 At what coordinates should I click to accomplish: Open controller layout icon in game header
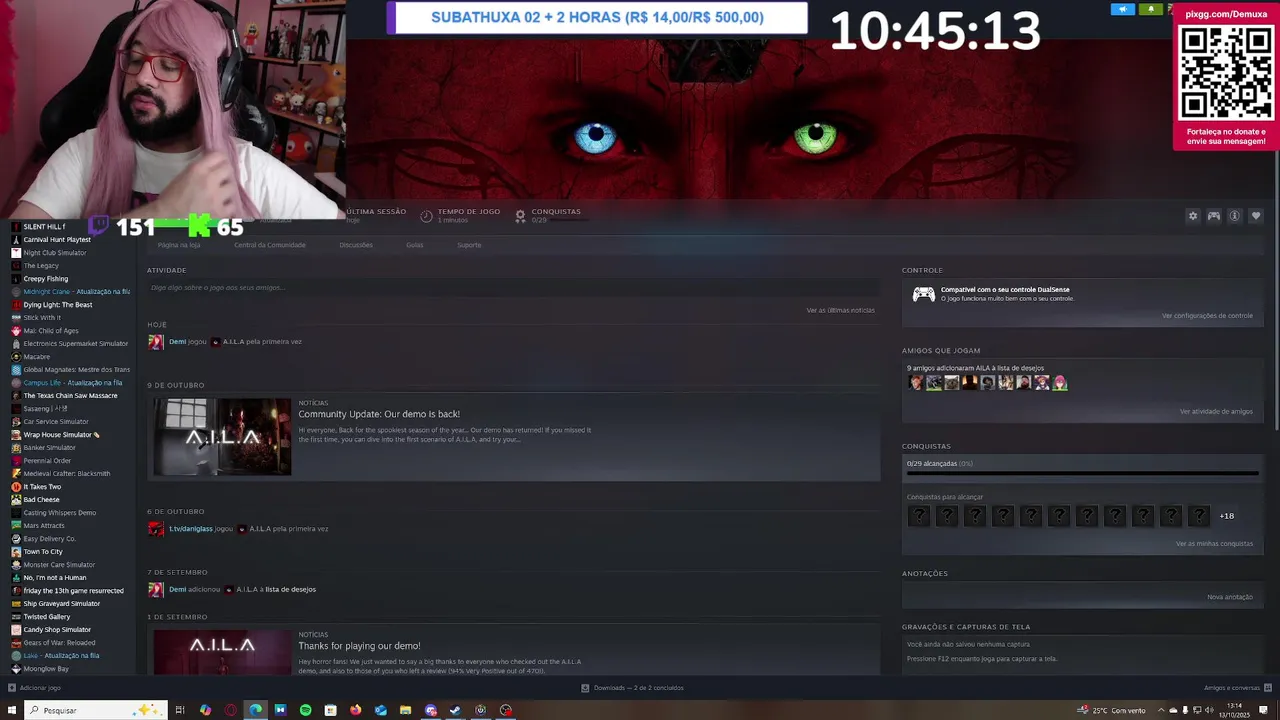(x=1214, y=216)
